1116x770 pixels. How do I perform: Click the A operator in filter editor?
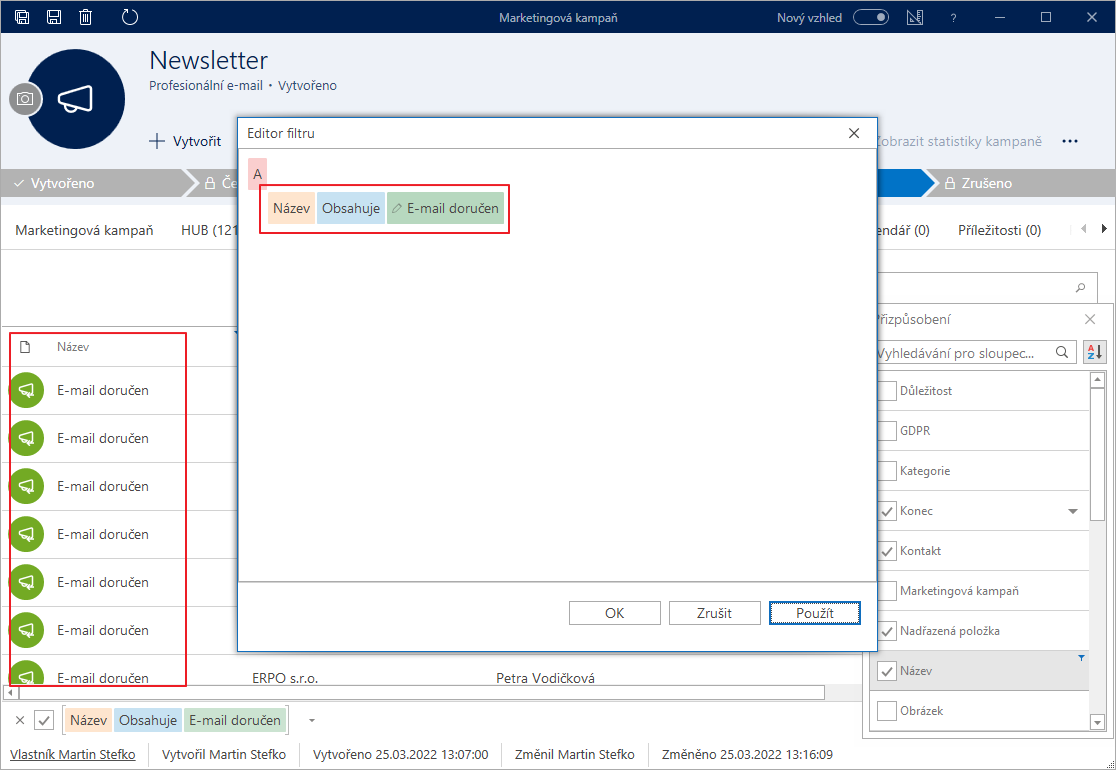point(257,174)
